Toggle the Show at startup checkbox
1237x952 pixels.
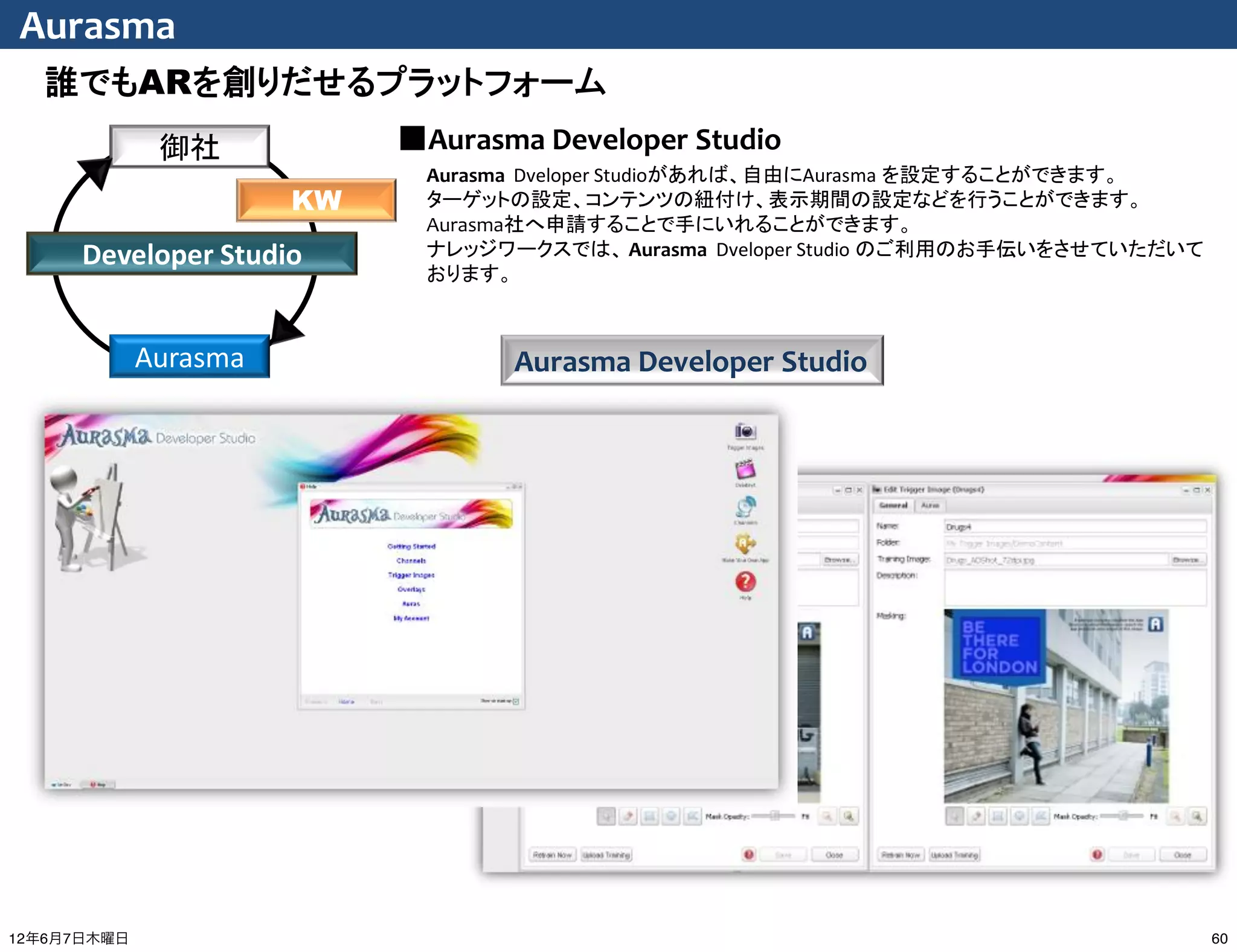pyautogui.click(x=516, y=701)
